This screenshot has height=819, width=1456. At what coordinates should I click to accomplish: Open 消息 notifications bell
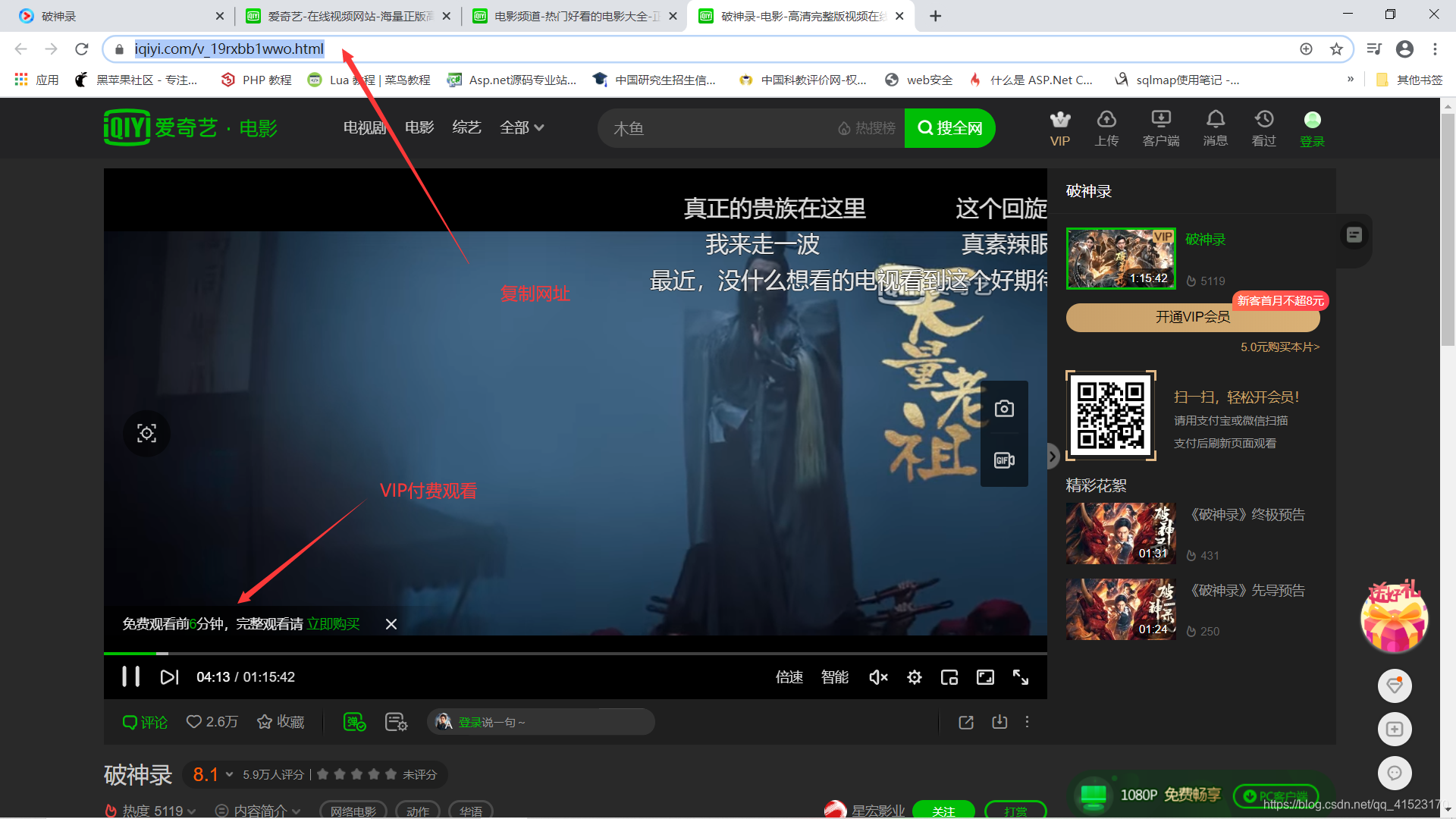click(x=1216, y=128)
